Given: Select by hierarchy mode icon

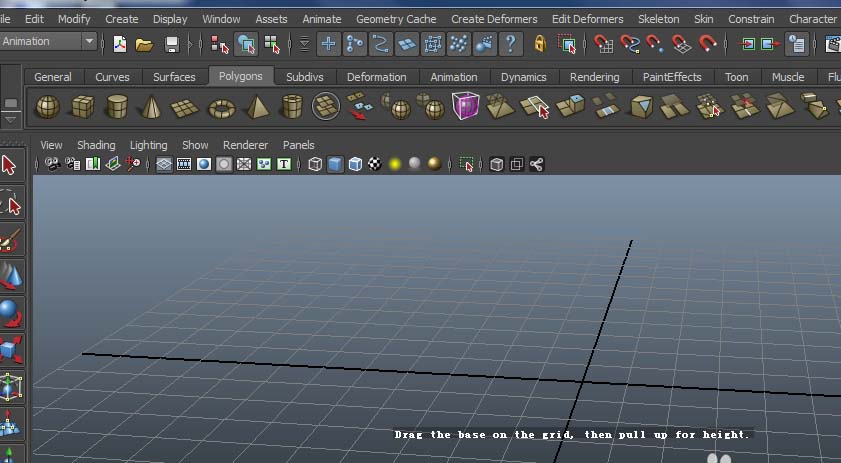Looking at the screenshot, I should [x=219, y=45].
